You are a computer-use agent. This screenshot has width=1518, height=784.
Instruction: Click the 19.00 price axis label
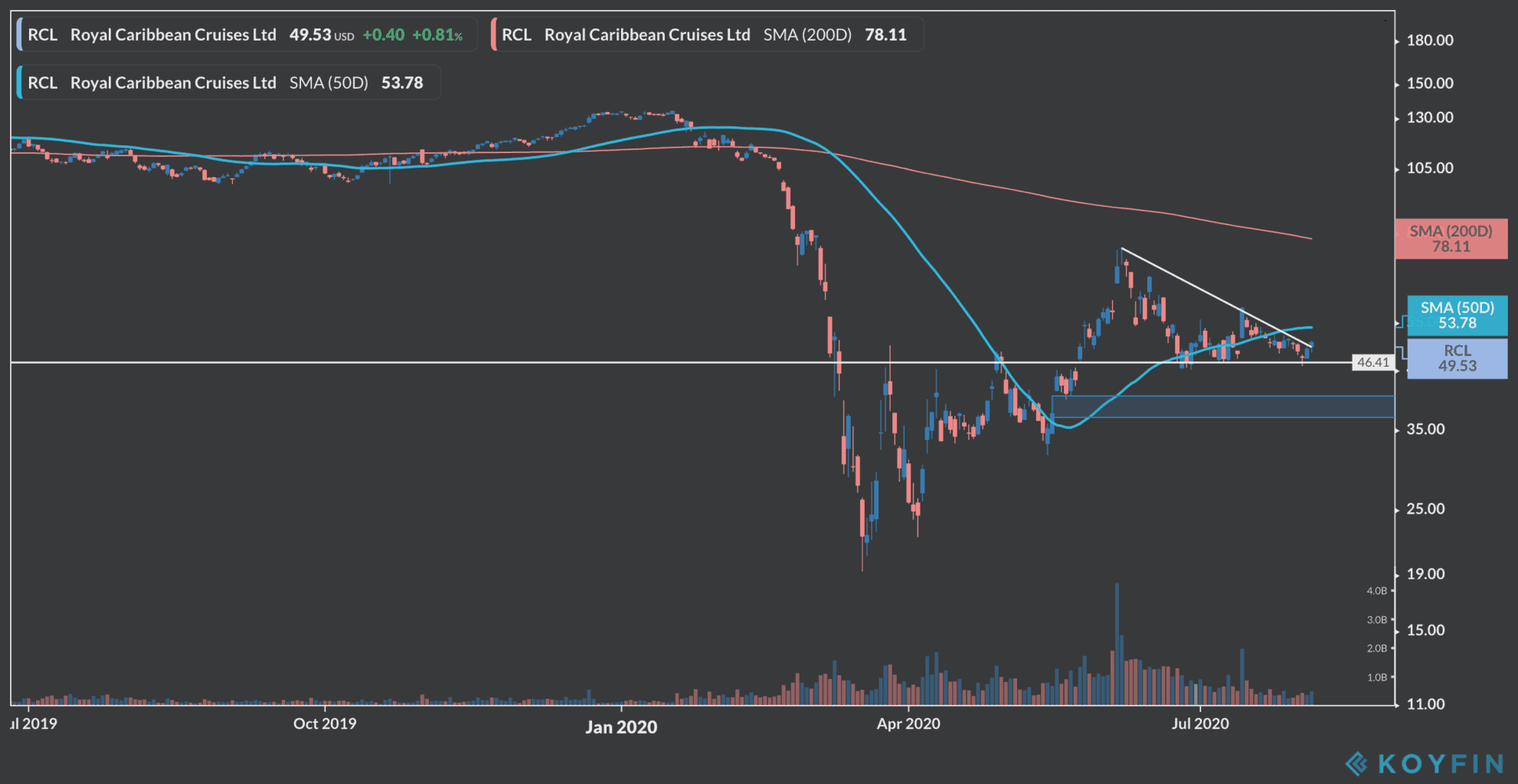coord(1425,574)
